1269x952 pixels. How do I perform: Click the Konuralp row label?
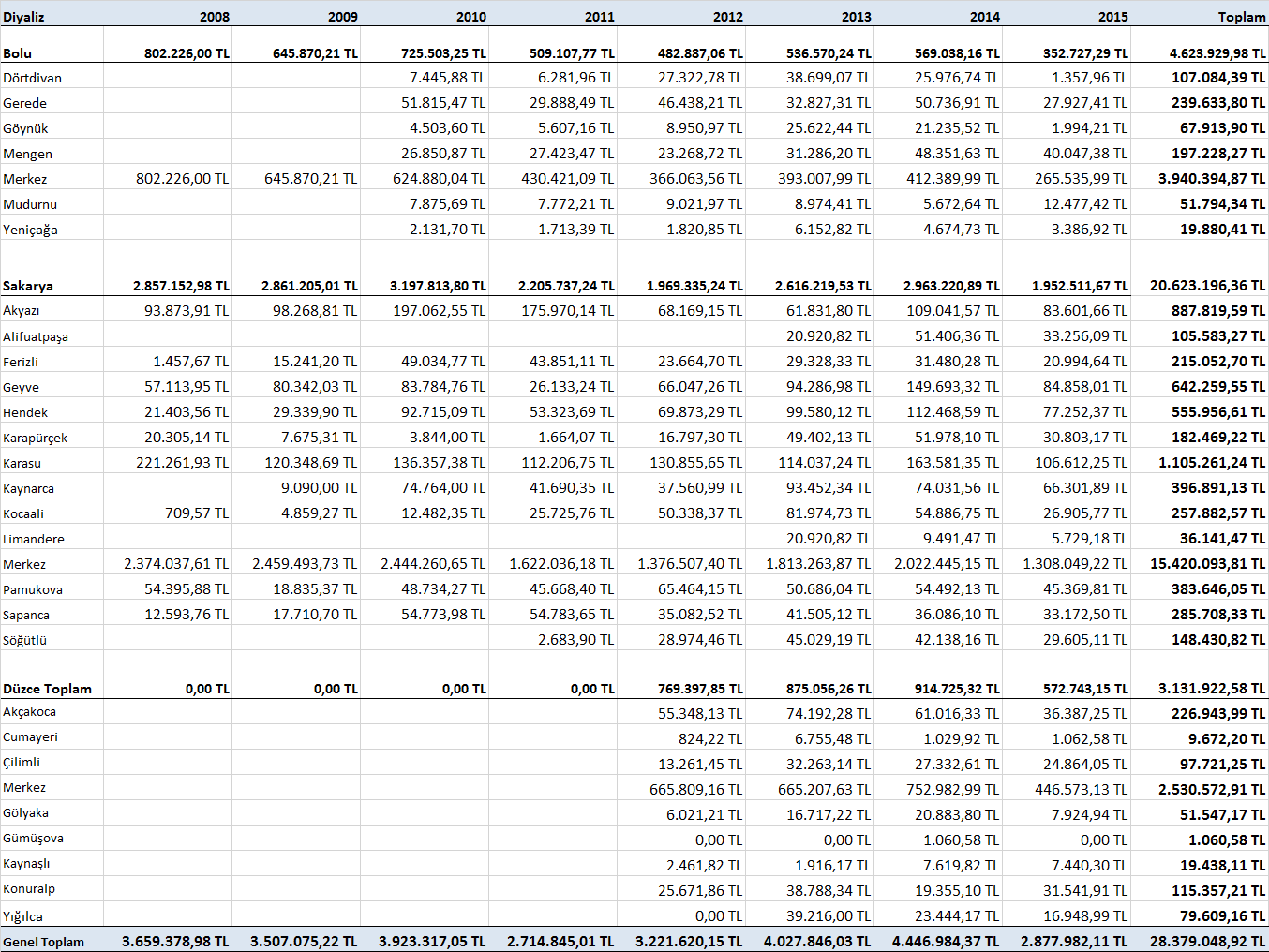(28, 889)
